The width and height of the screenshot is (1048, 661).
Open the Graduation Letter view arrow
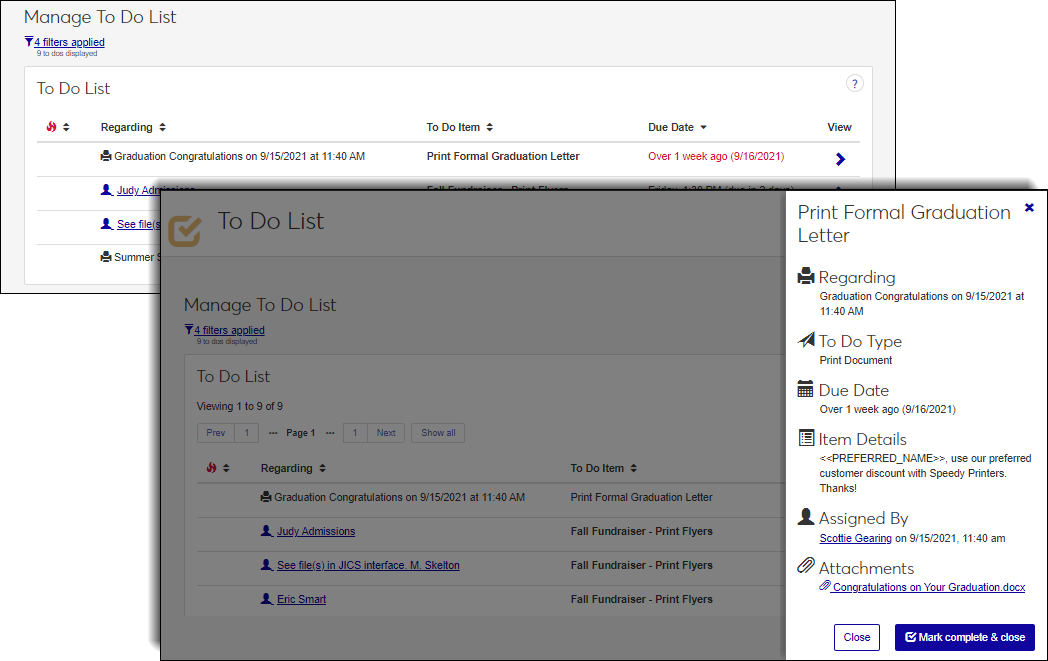pyautogui.click(x=840, y=159)
